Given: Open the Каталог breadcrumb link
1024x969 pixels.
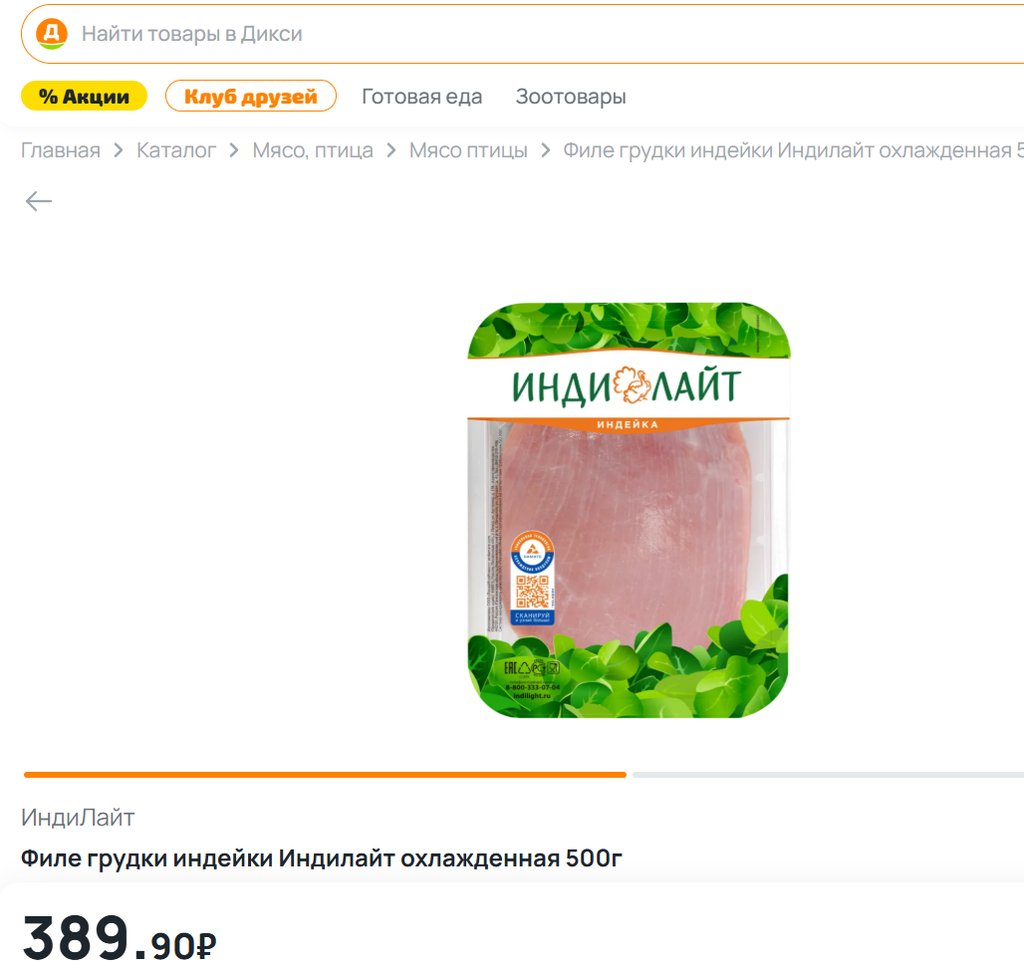Looking at the screenshot, I should click(x=176, y=151).
